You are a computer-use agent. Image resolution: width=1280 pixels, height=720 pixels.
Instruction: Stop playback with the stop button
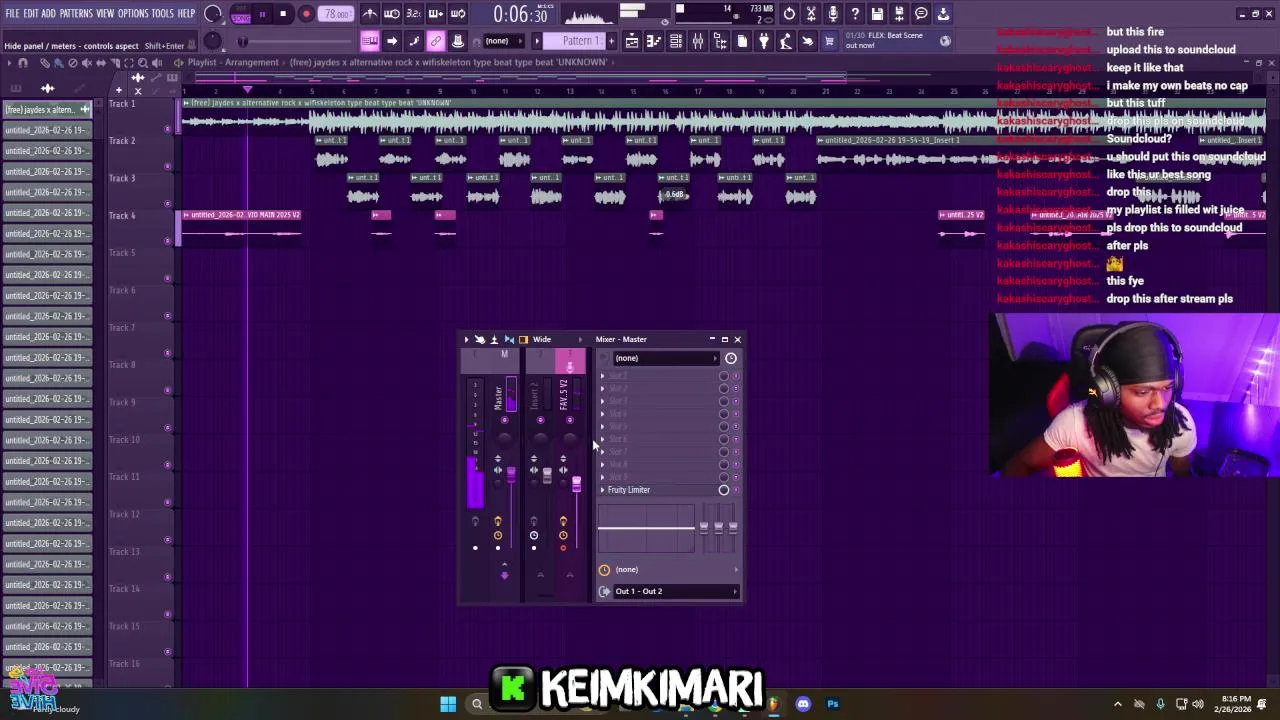[x=284, y=14]
